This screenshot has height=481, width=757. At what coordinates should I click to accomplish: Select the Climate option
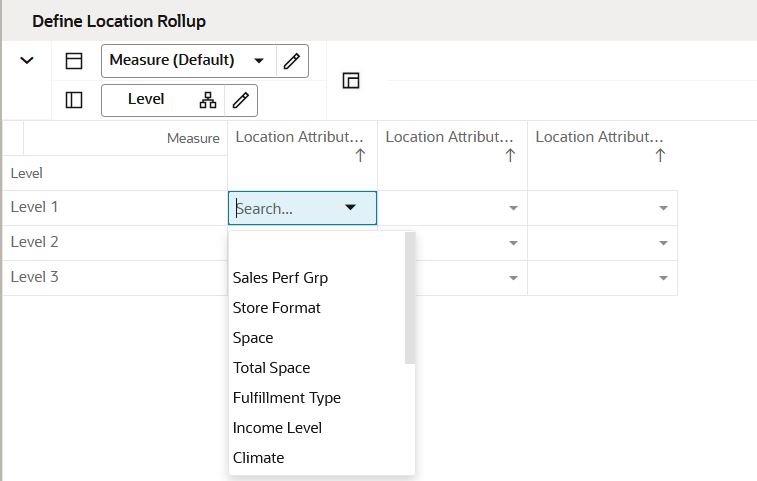point(259,458)
